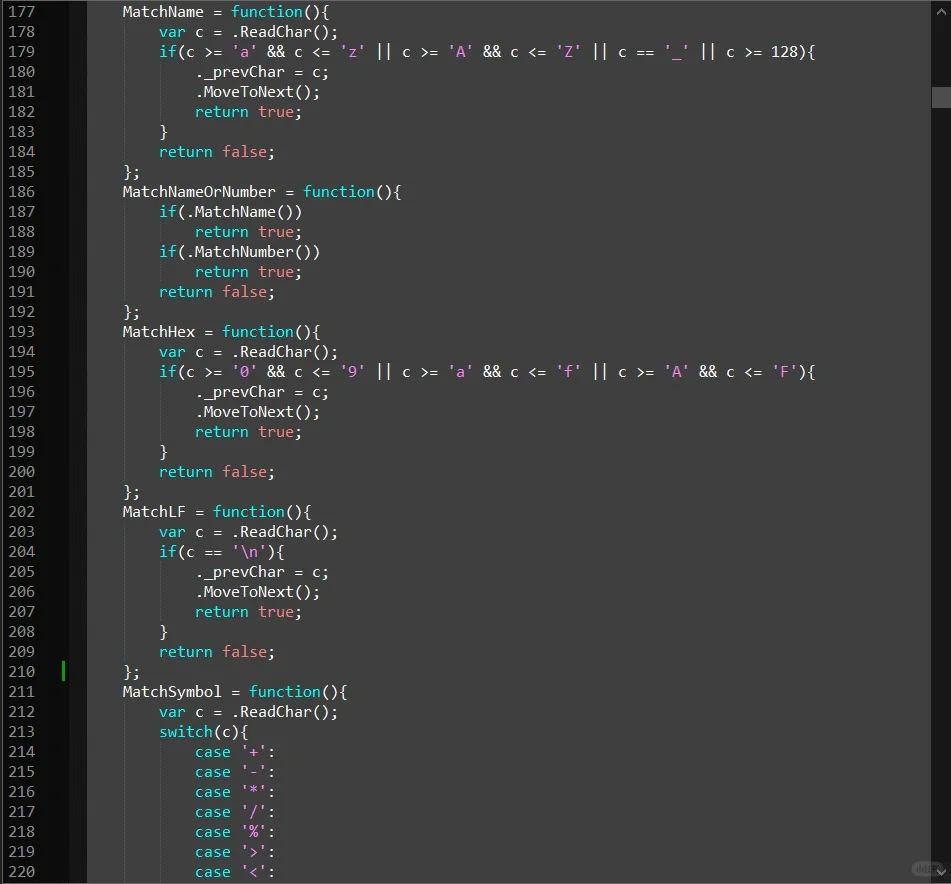Click '.MoveToNext();' on line 206
The image size is (951, 884).
click(x=257, y=592)
